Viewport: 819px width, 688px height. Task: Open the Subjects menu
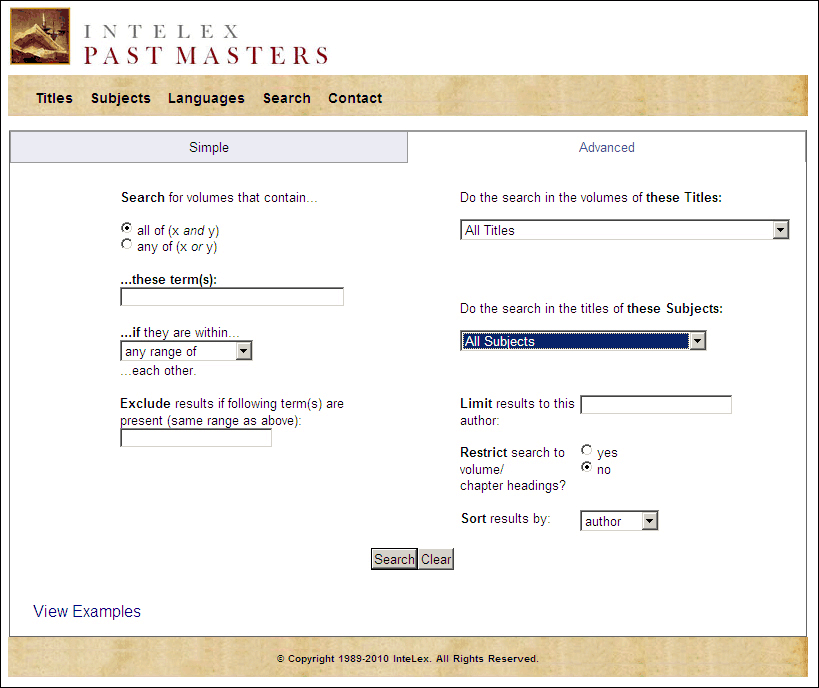click(120, 97)
